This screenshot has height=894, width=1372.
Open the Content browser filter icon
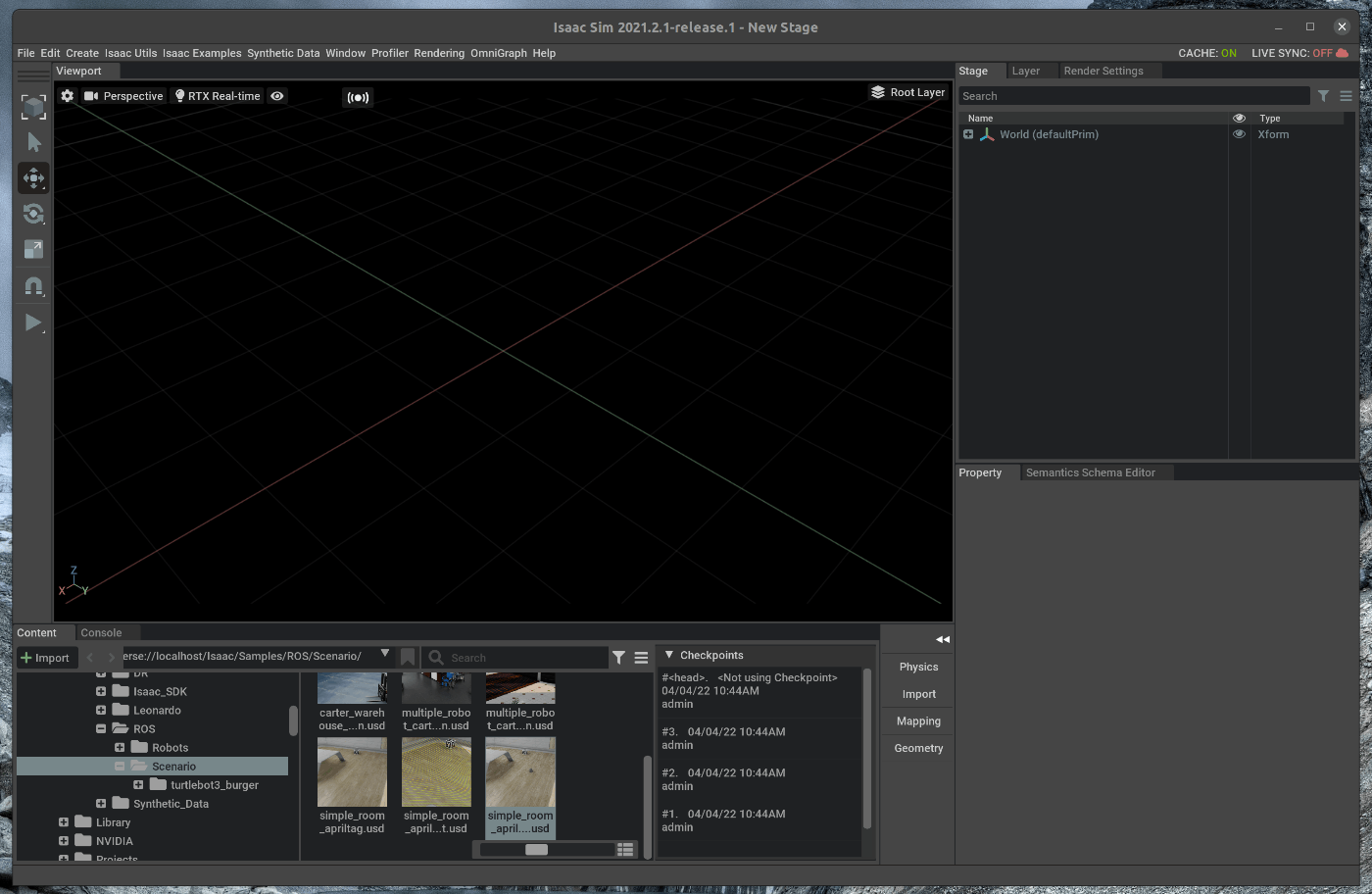pyautogui.click(x=618, y=658)
